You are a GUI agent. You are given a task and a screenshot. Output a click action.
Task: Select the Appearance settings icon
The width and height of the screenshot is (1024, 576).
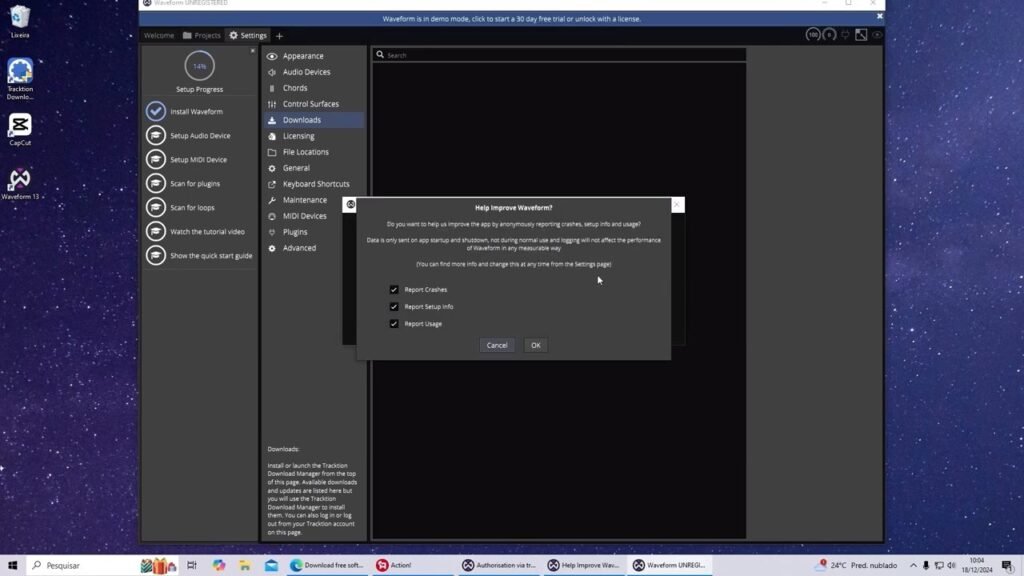272,56
